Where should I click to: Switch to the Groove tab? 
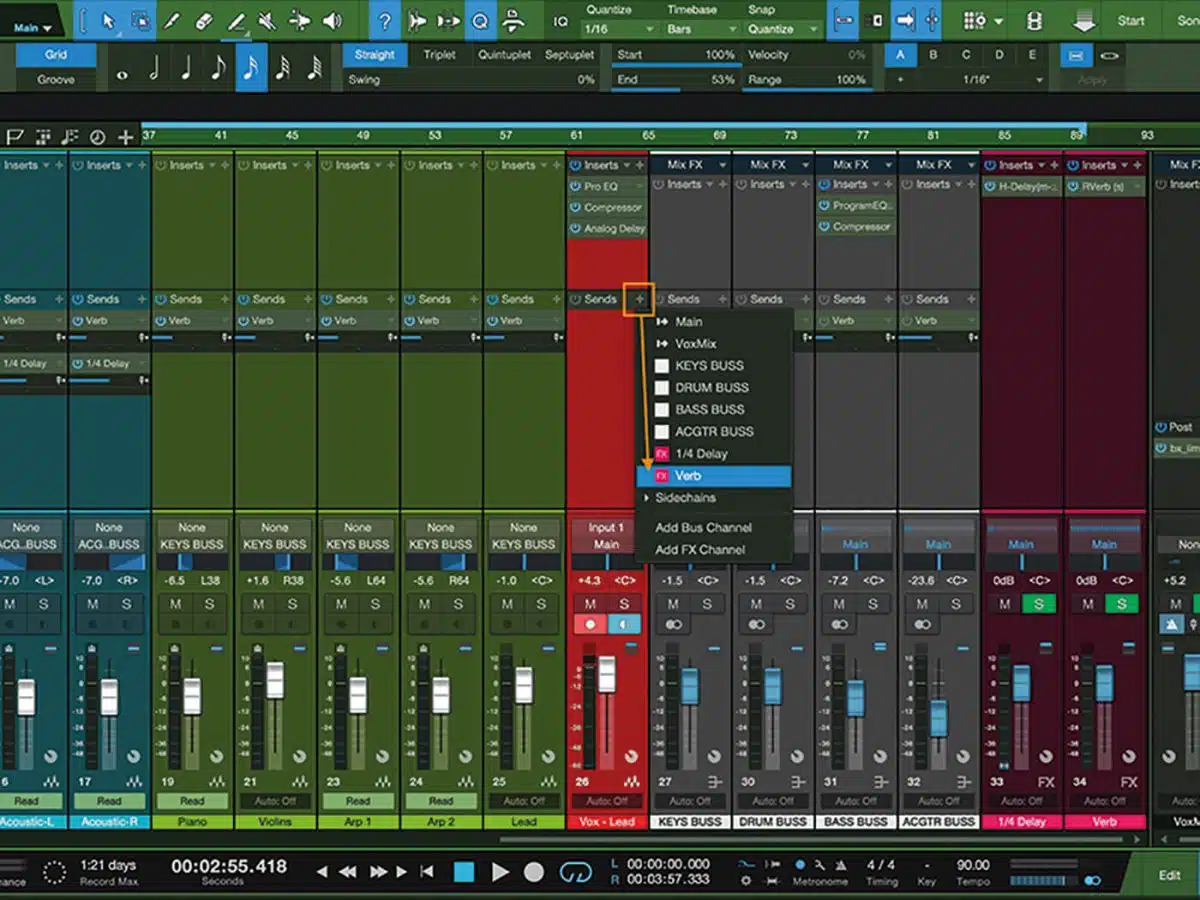tap(55, 79)
